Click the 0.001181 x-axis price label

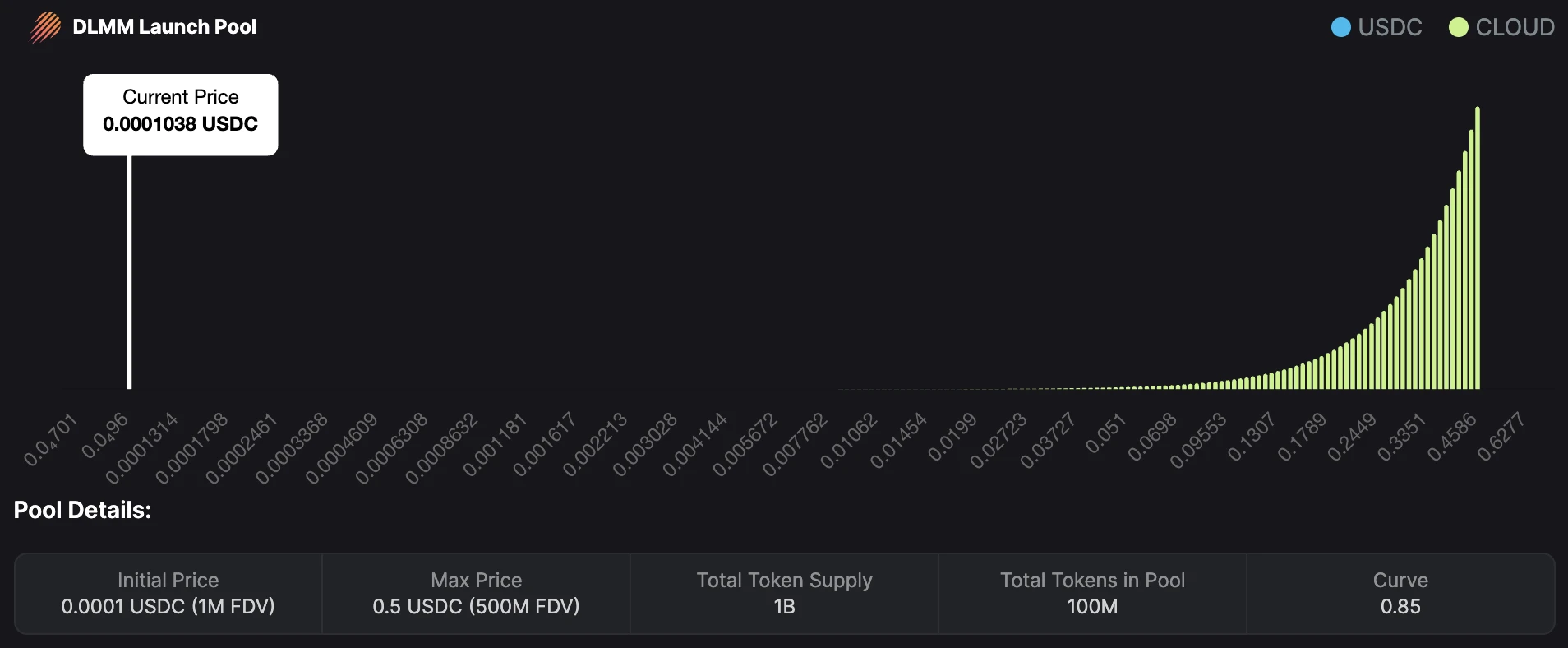pos(495,445)
